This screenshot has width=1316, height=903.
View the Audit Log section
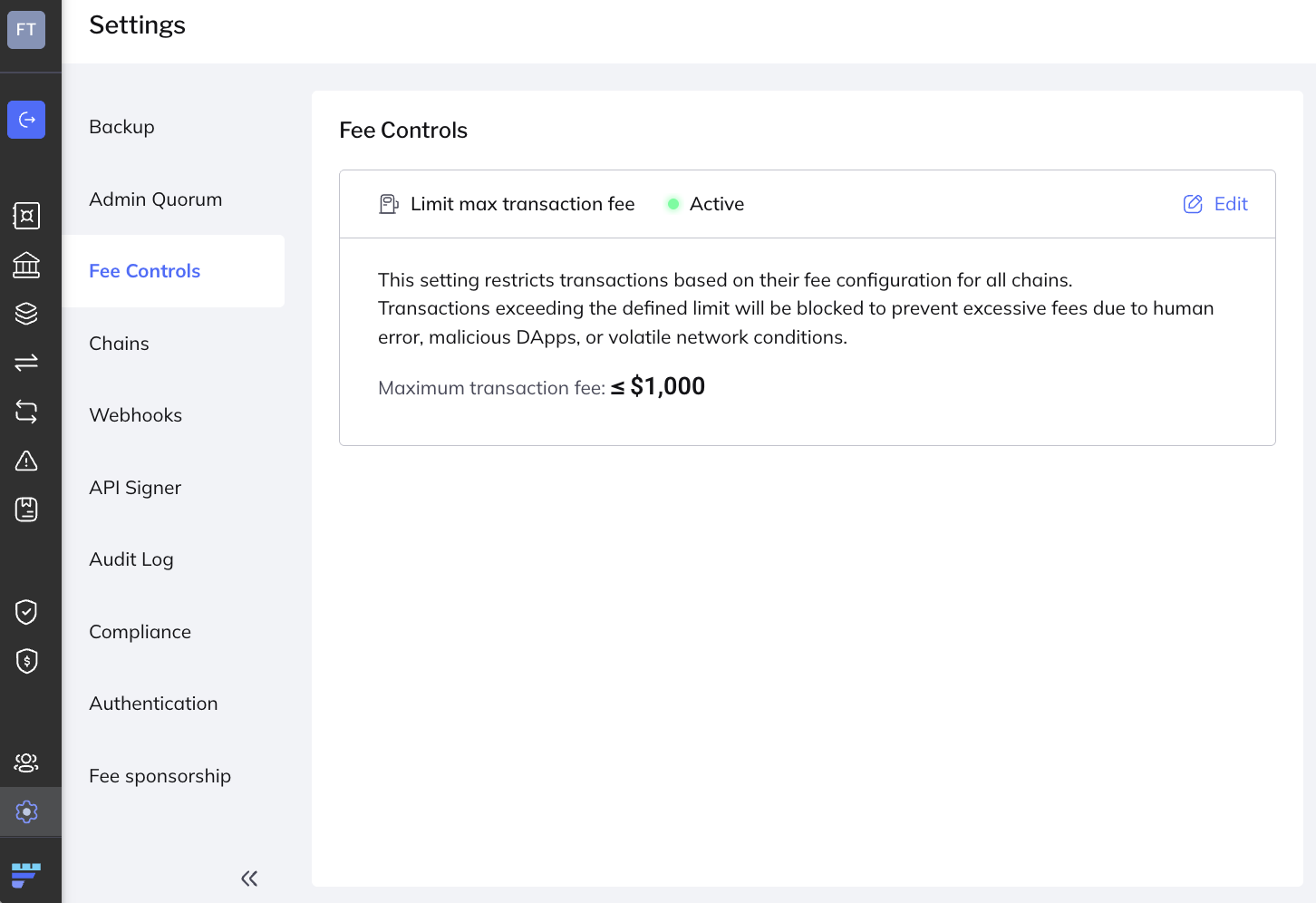[131, 559]
